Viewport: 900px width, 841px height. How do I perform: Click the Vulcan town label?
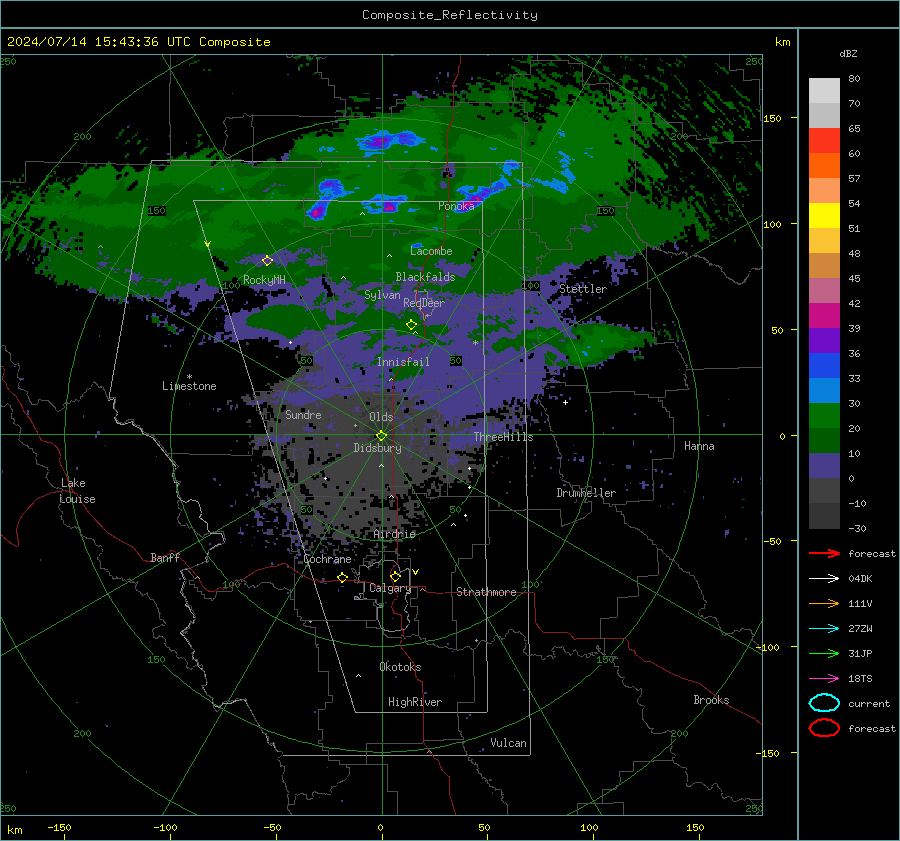coord(508,743)
